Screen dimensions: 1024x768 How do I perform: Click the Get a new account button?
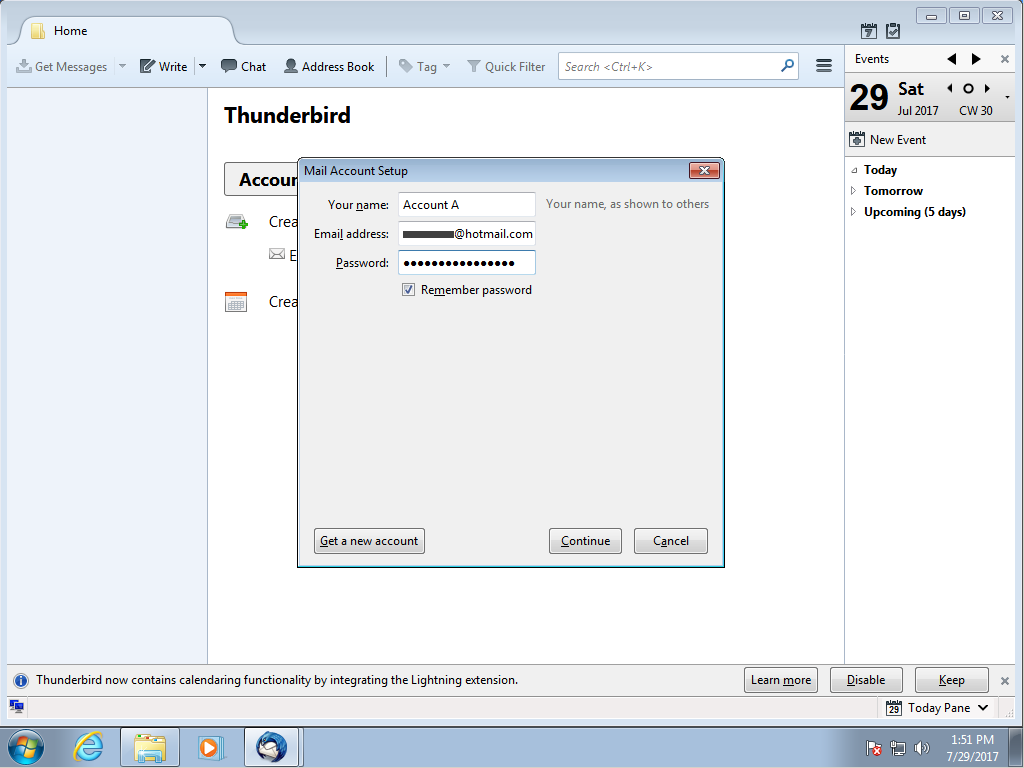point(369,541)
